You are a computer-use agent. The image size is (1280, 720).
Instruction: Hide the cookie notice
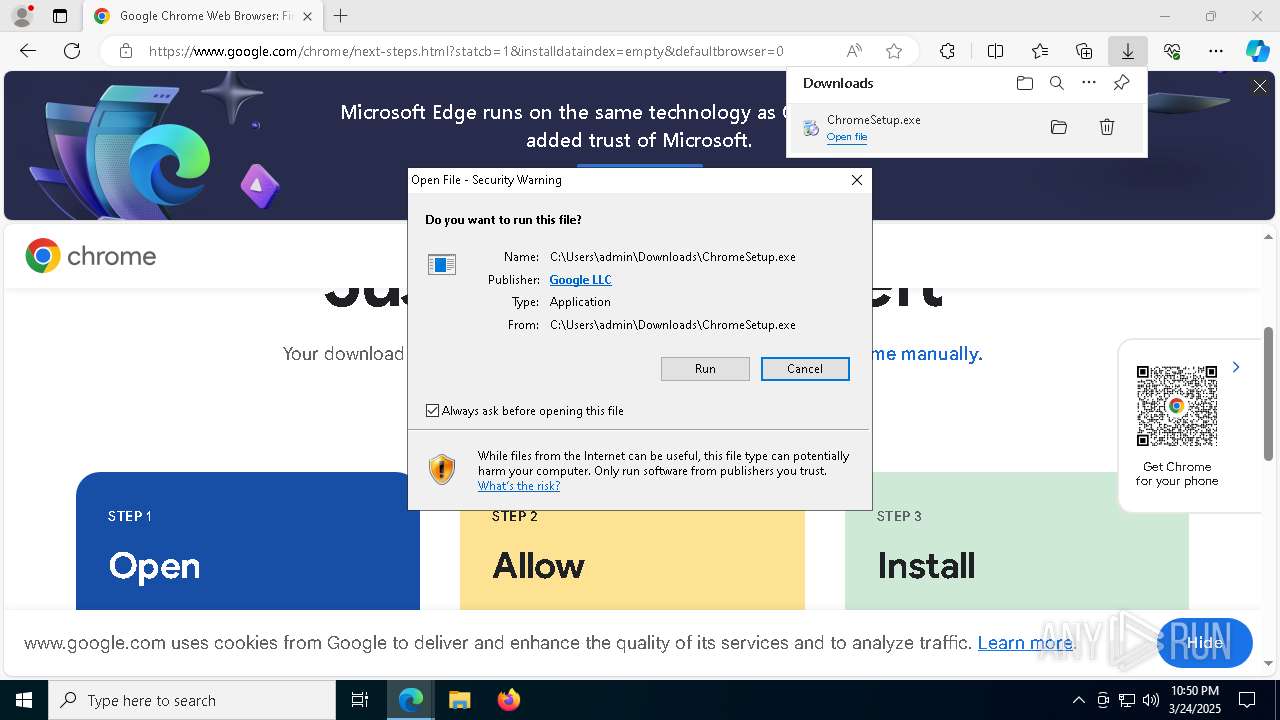coord(1205,643)
